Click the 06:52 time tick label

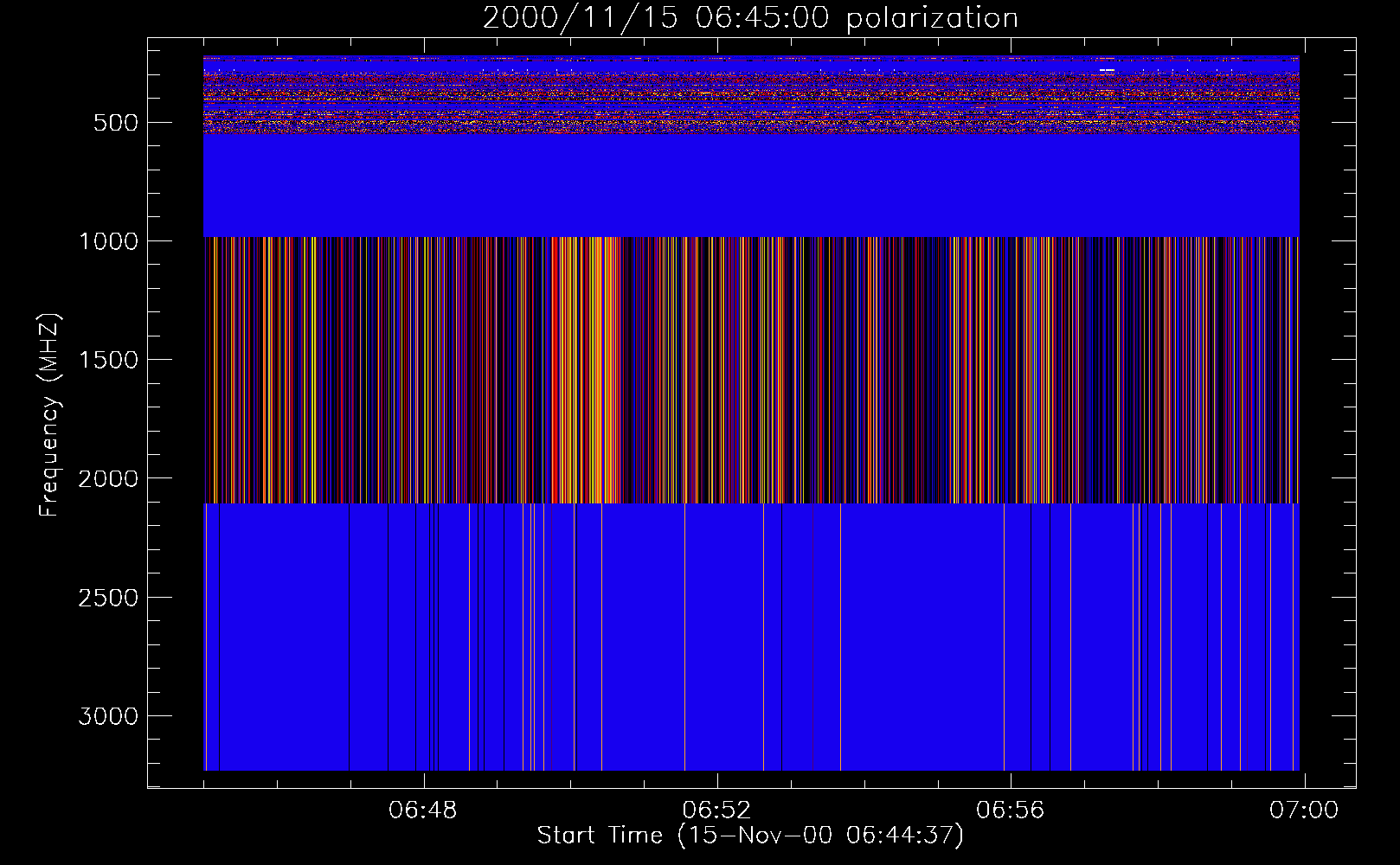[x=716, y=811]
